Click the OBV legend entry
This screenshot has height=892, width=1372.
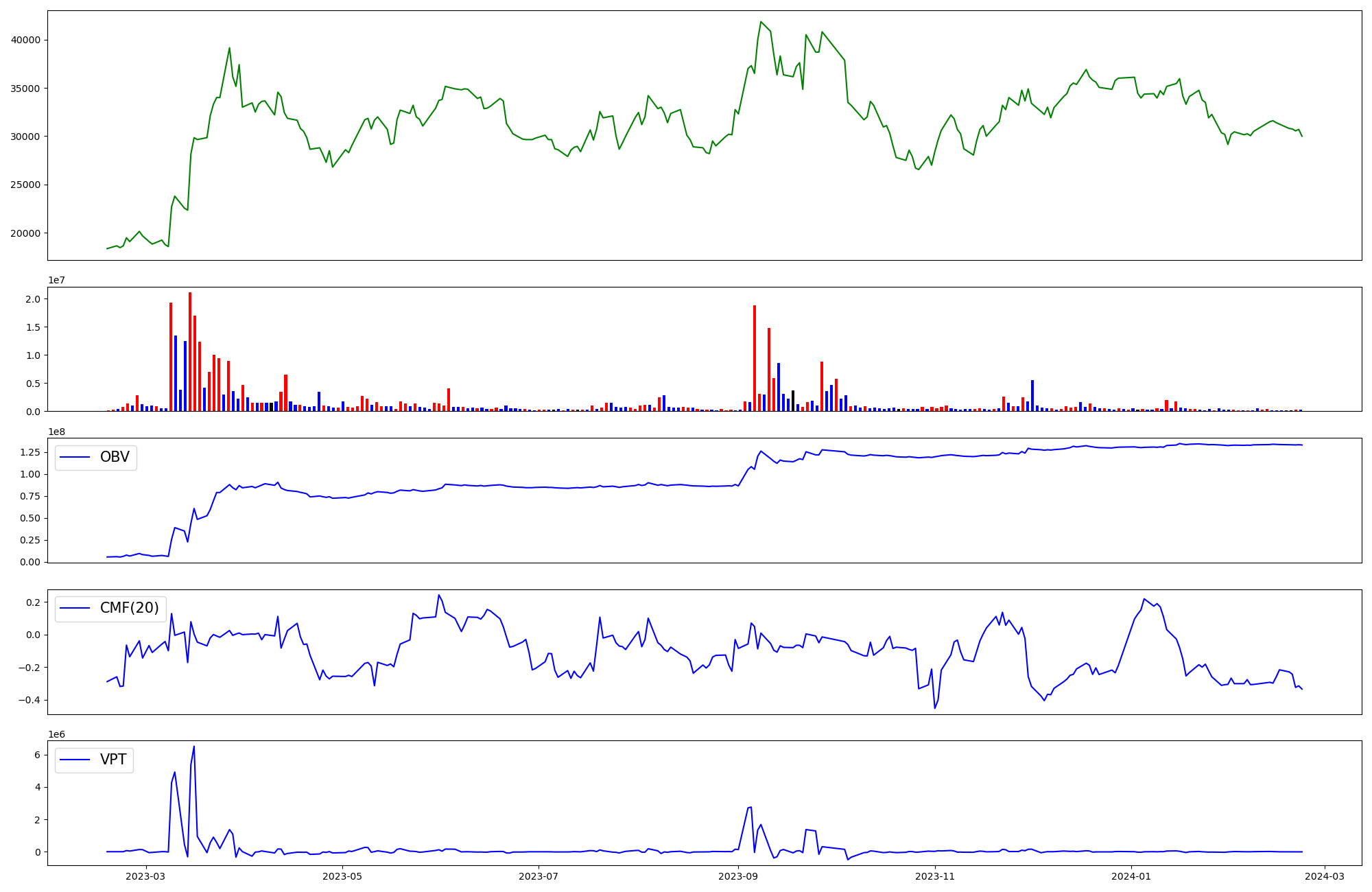114,458
